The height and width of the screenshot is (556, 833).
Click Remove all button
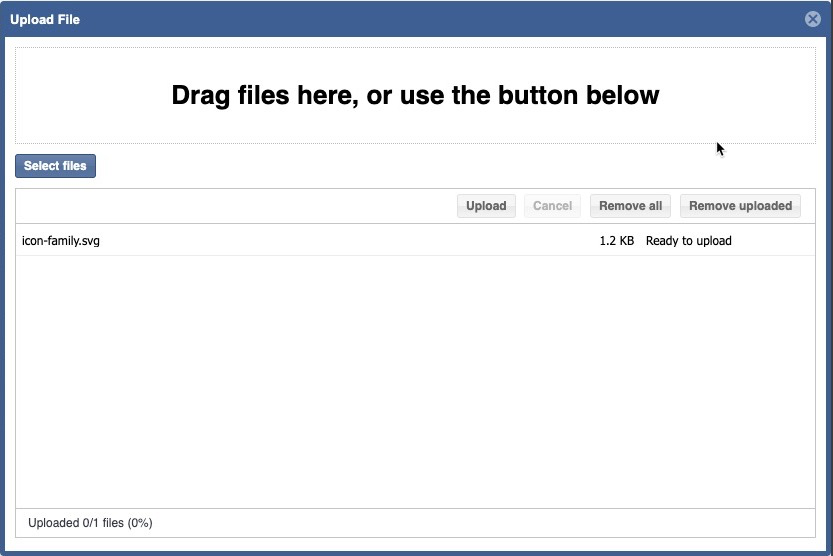tap(630, 206)
